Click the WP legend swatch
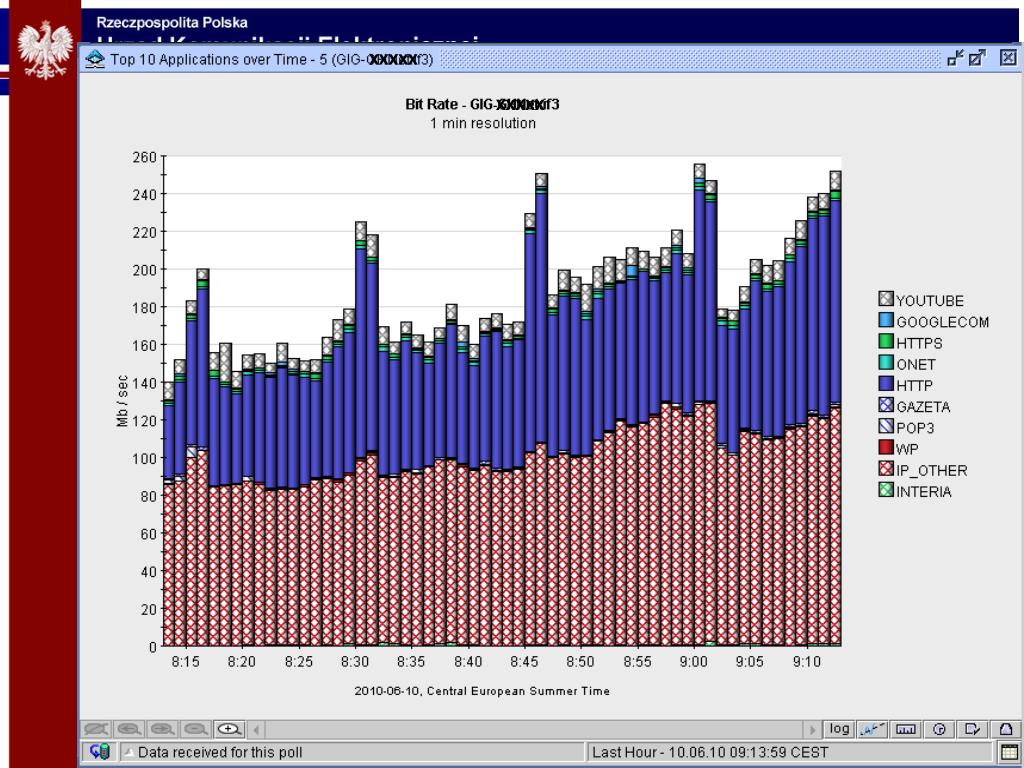The image size is (1024, 768). (x=886, y=447)
